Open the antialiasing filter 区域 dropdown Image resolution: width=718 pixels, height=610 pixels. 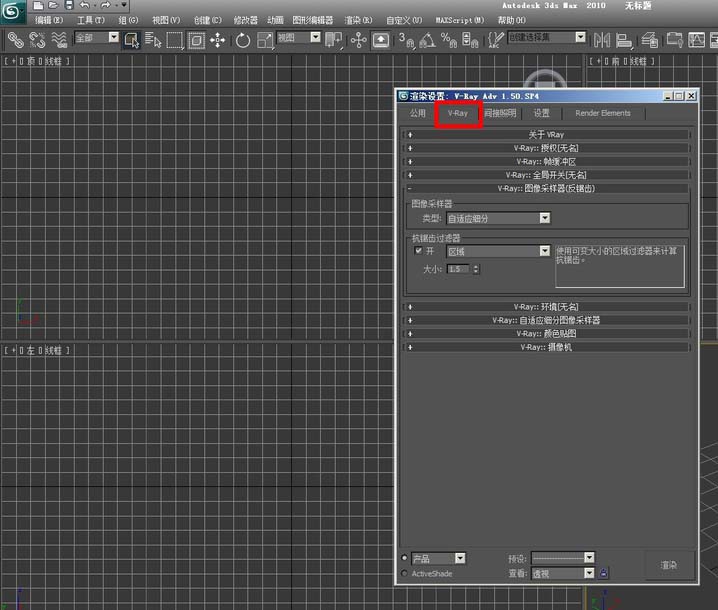pos(498,251)
